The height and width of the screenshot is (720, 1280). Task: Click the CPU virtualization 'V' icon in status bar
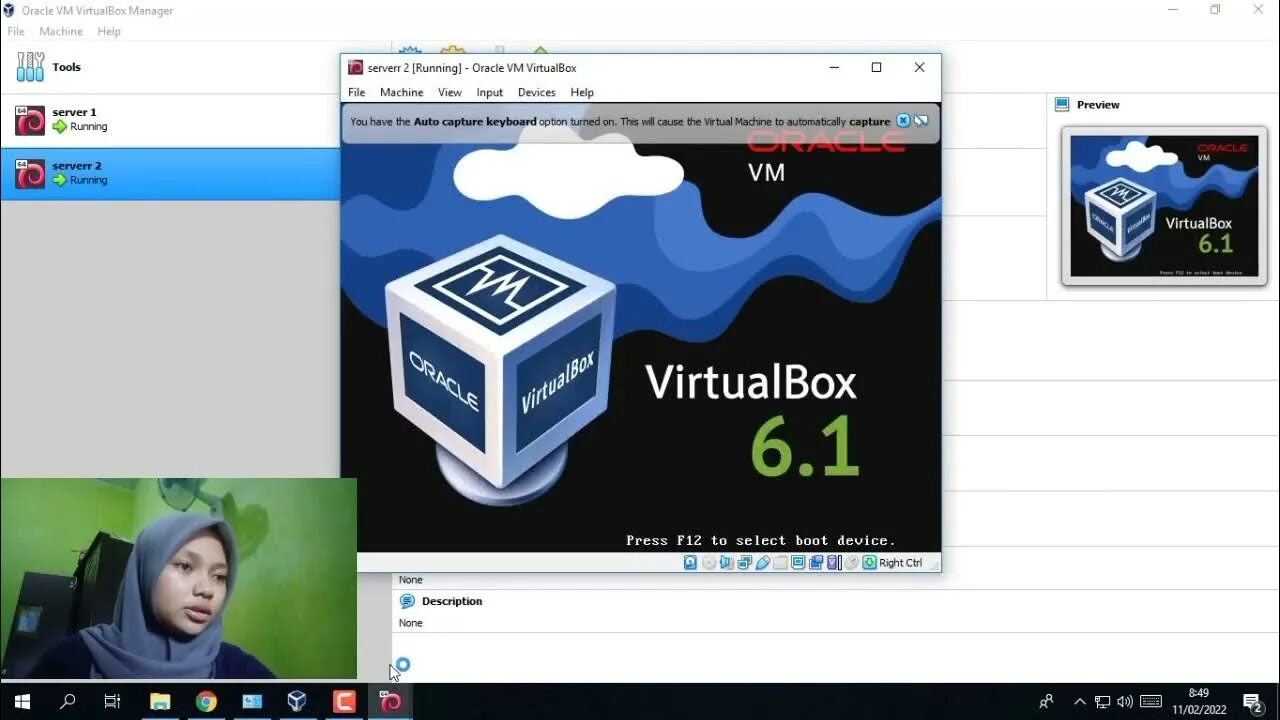pos(832,563)
